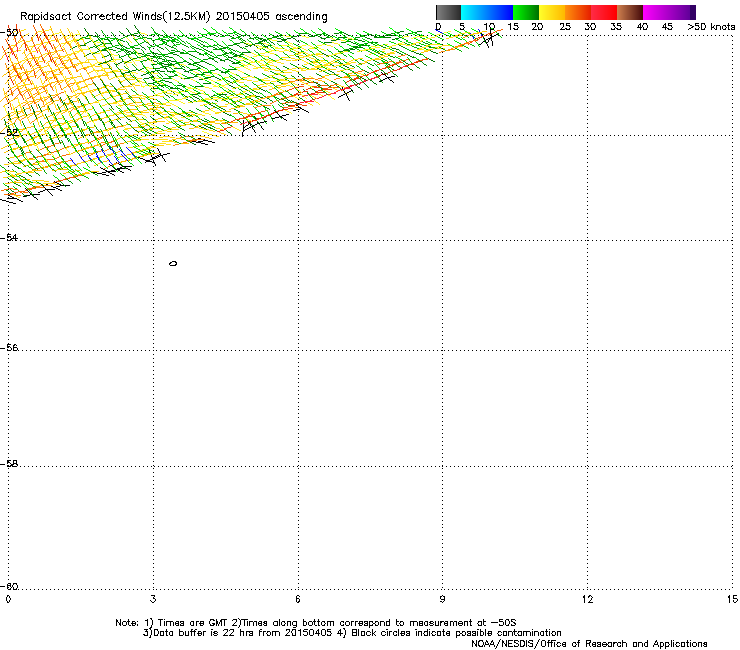Click the red 30-35 knots color swatch
The width and height of the screenshot is (740, 650).
[x=604, y=12]
